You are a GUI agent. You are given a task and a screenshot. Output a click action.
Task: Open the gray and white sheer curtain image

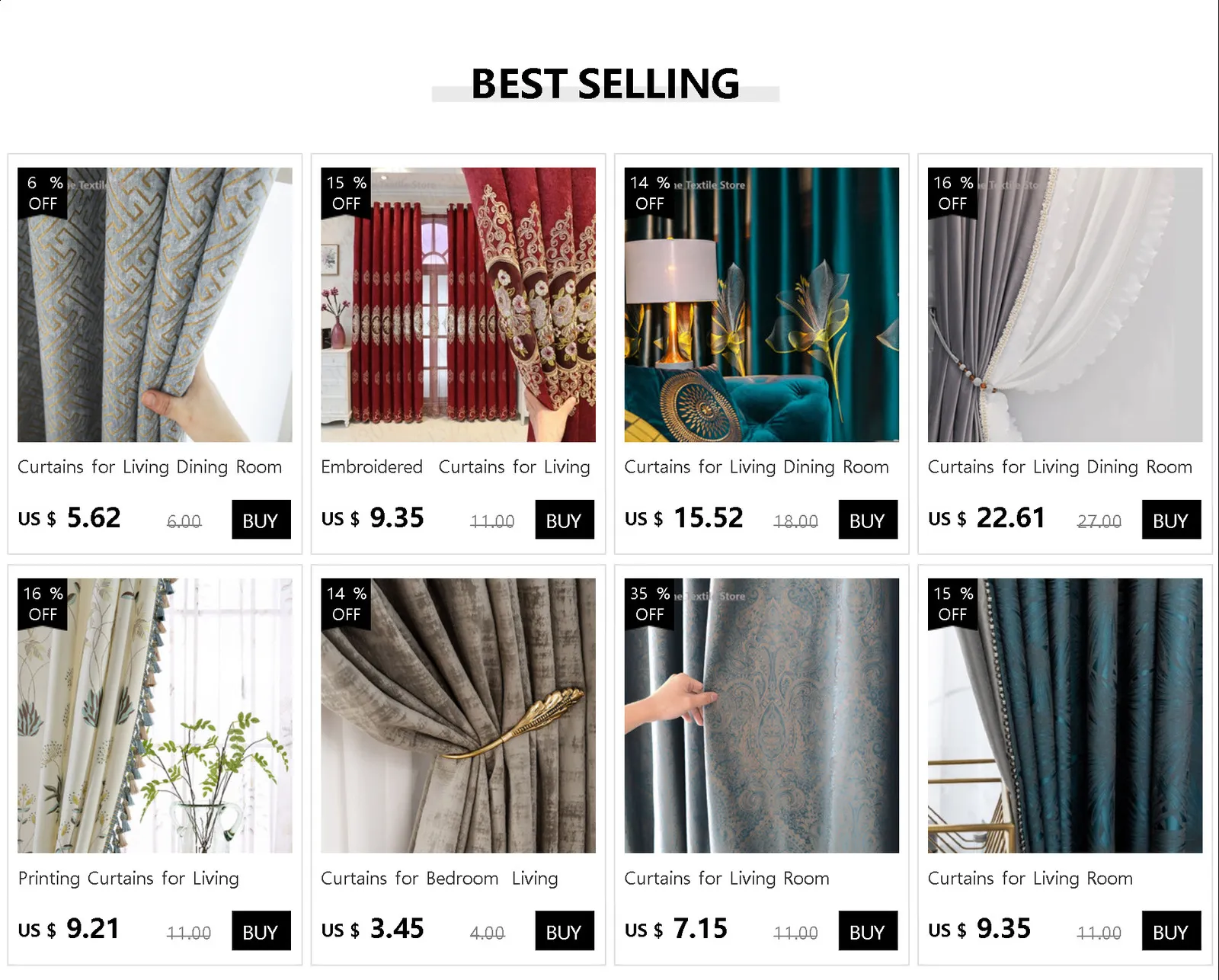click(x=1065, y=305)
